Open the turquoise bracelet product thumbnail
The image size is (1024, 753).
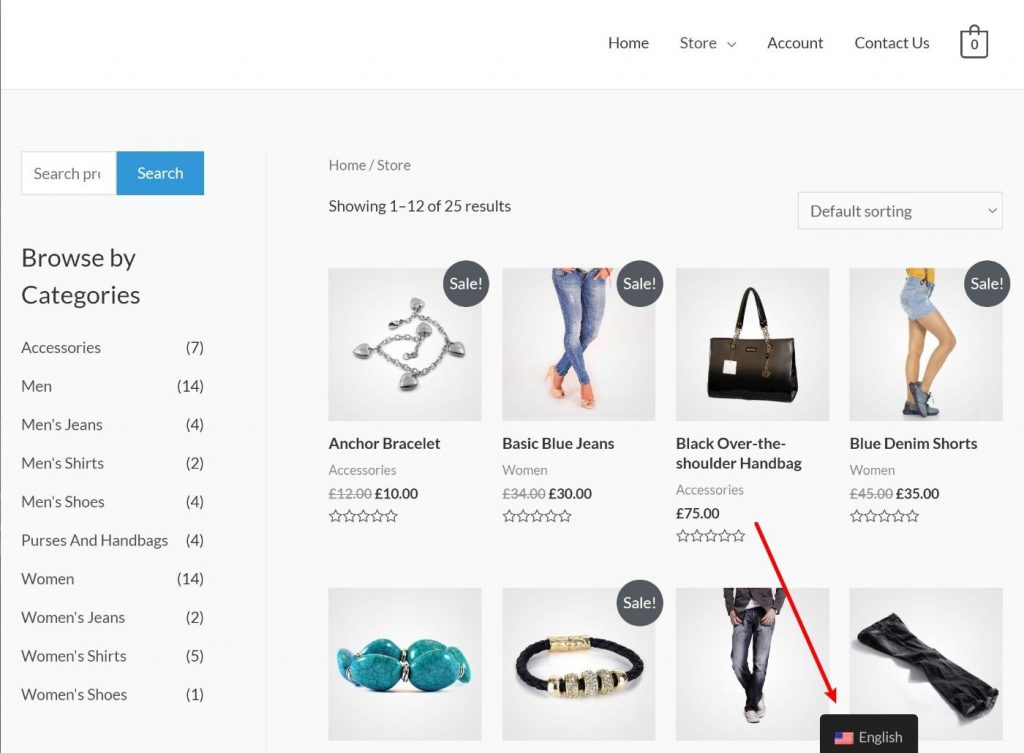[405, 664]
